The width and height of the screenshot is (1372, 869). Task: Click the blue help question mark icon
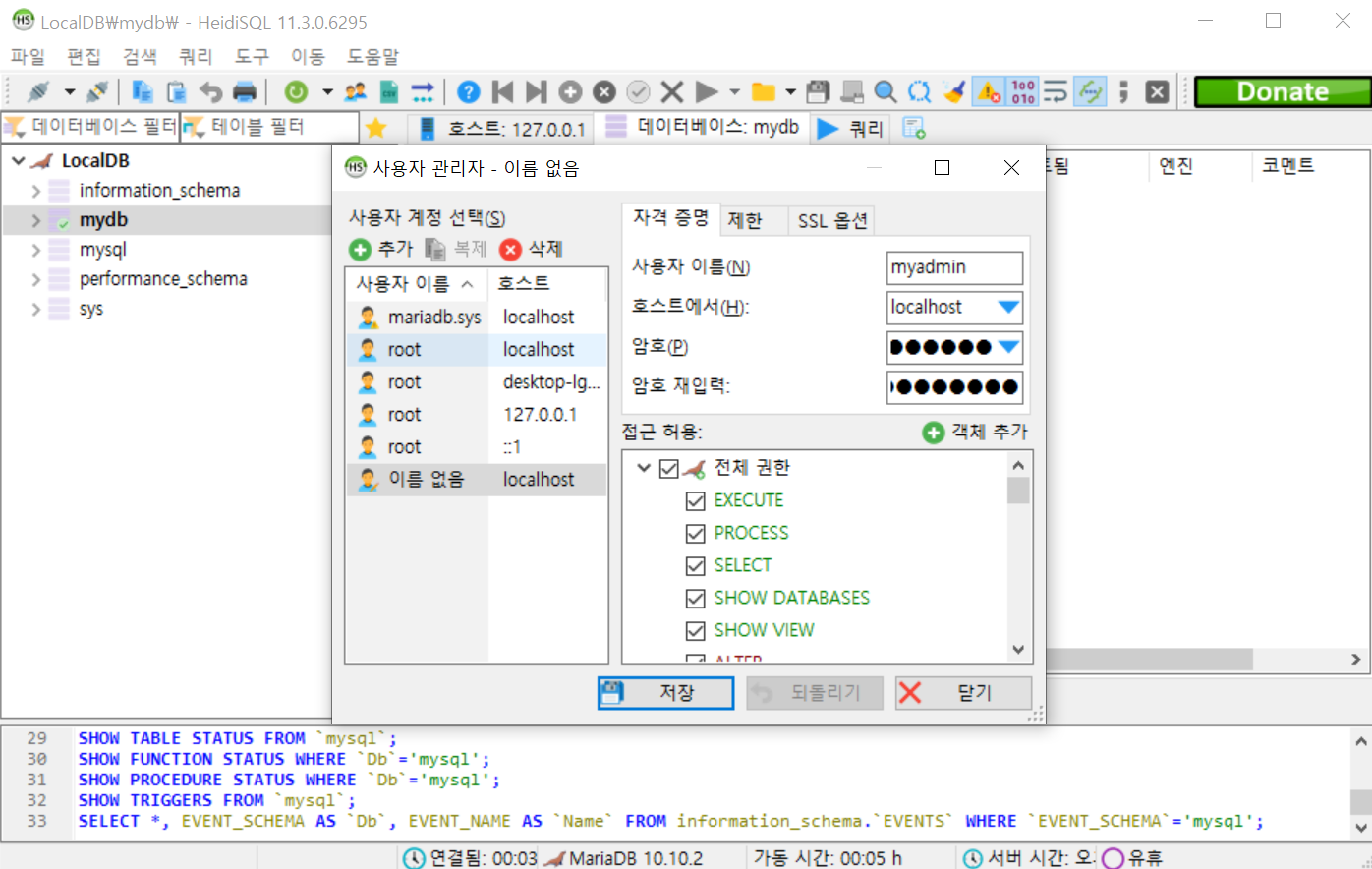tap(469, 92)
